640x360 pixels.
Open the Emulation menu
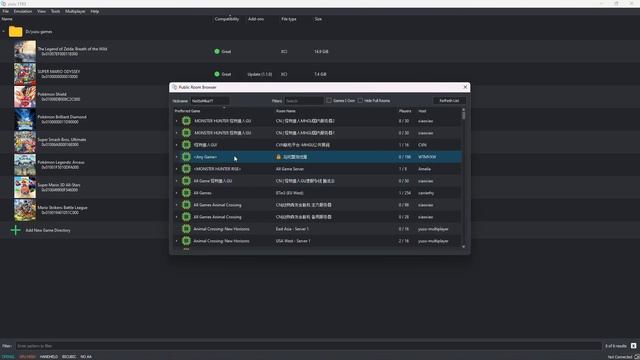[23, 11]
